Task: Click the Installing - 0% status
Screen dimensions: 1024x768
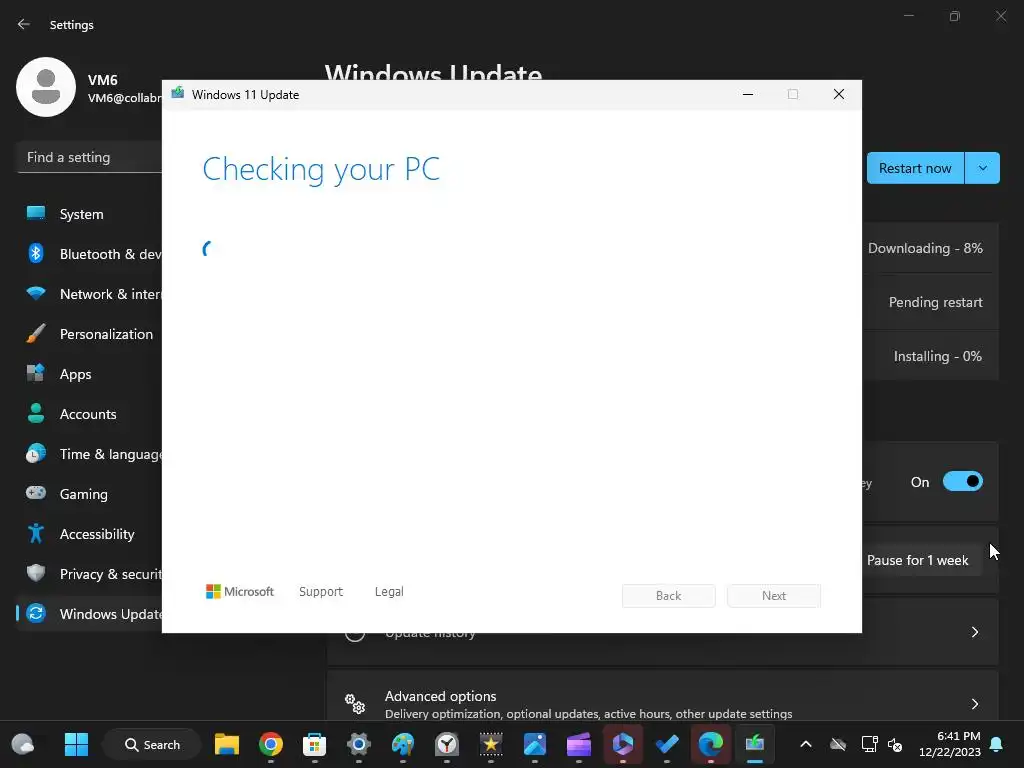Action: (x=937, y=357)
